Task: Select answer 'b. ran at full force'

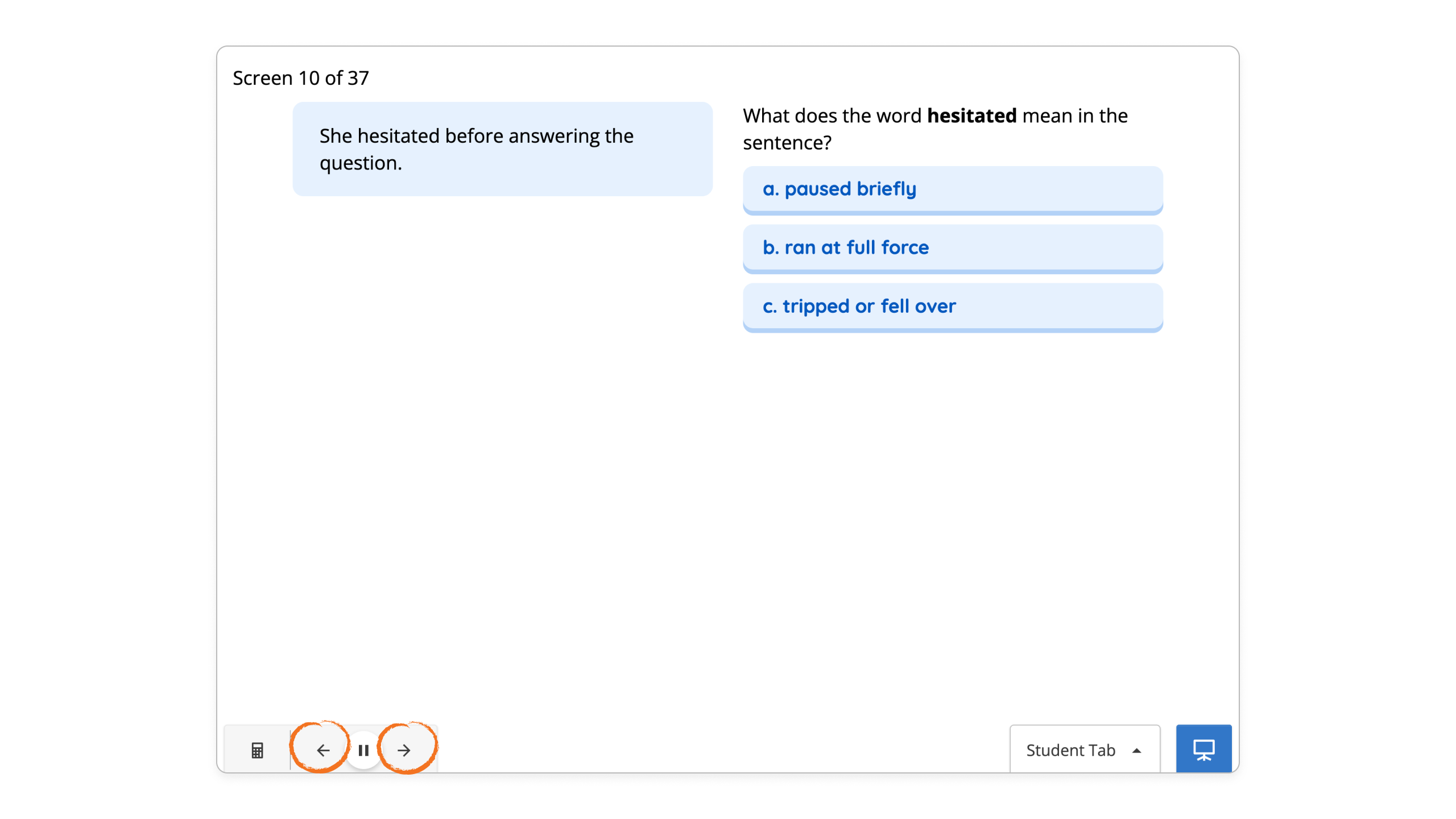Action: (953, 248)
